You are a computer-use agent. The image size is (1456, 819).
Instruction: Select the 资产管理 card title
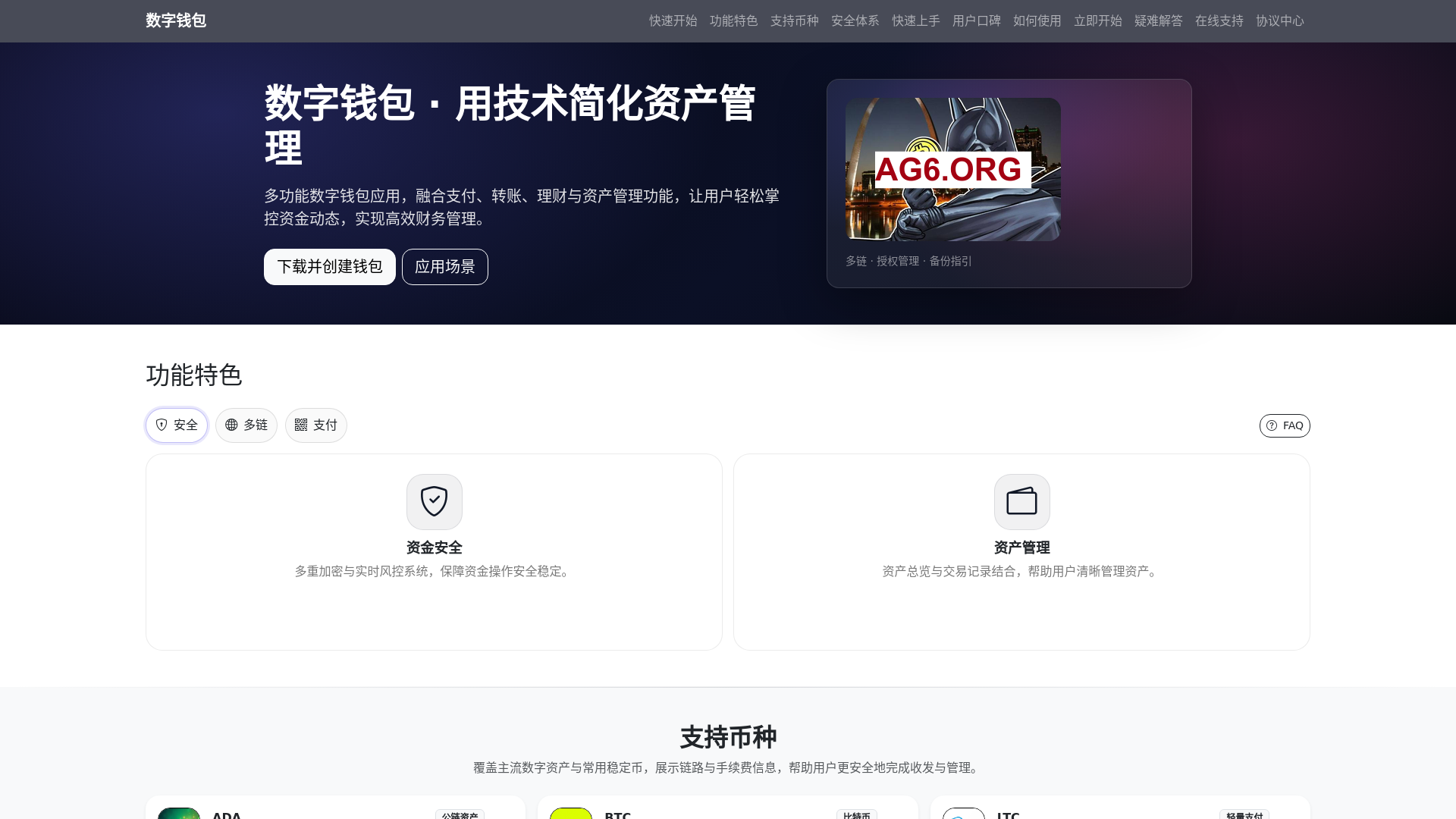tap(1022, 548)
